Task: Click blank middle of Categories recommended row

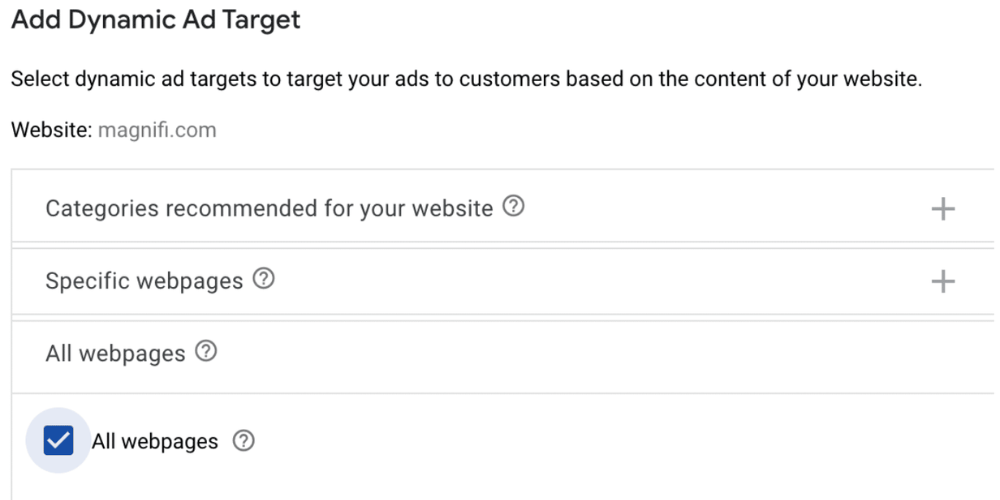Action: click(x=720, y=209)
